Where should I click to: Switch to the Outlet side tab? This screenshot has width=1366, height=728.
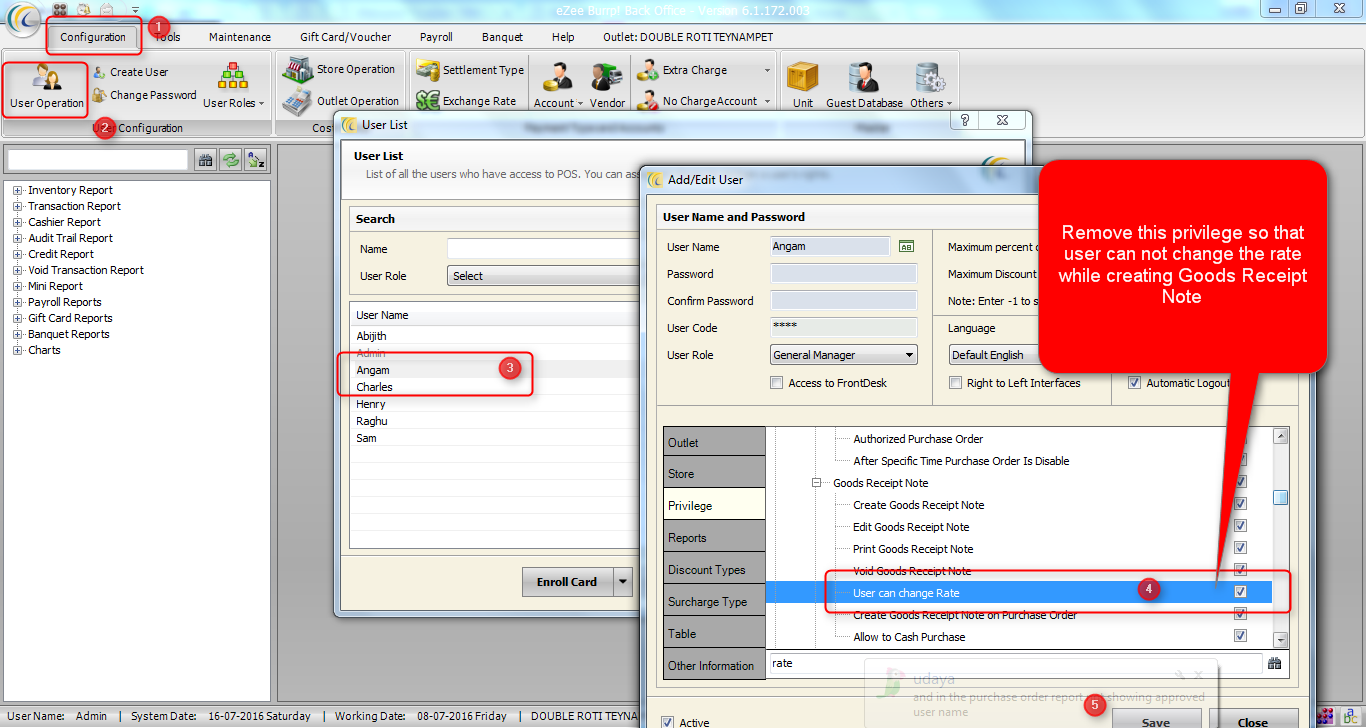714,442
